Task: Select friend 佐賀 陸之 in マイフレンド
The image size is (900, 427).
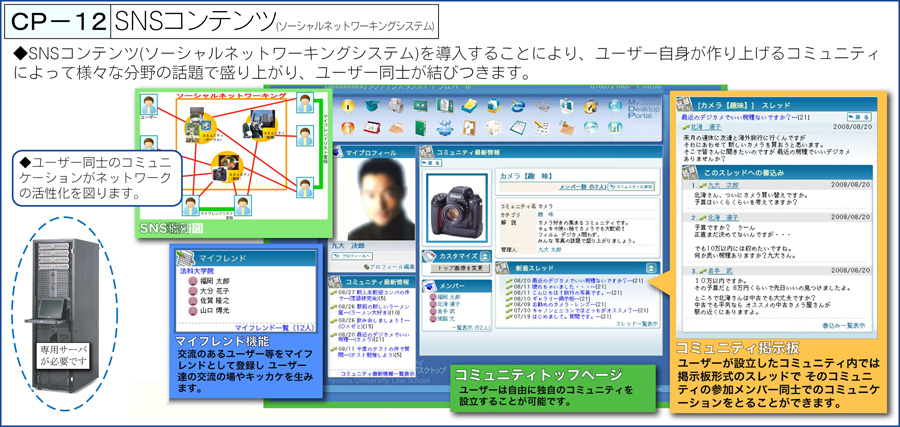Action: click(215, 302)
